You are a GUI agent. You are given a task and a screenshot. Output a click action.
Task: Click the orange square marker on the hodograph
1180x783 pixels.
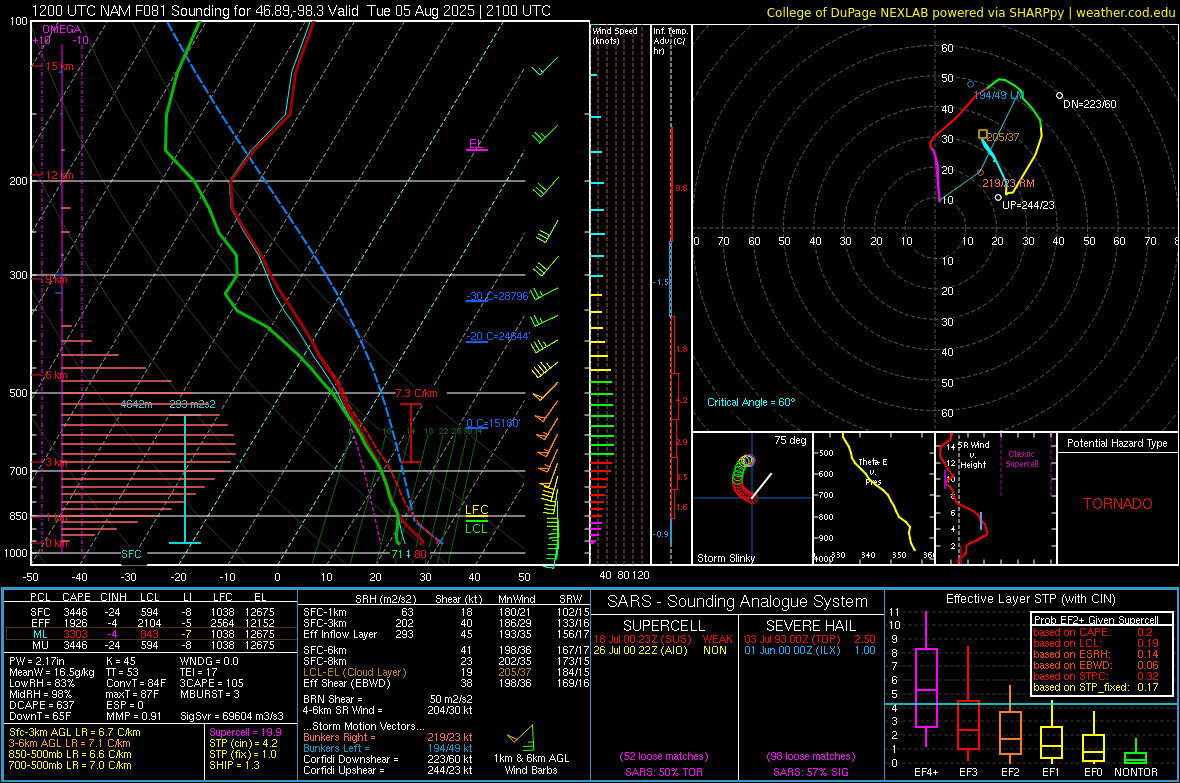pos(983,134)
